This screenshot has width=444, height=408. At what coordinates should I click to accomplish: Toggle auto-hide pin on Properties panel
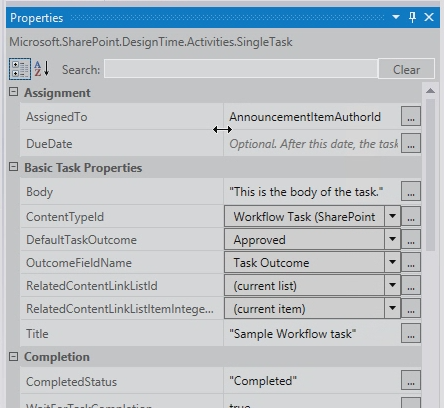pyautogui.click(x=412, y=17)
